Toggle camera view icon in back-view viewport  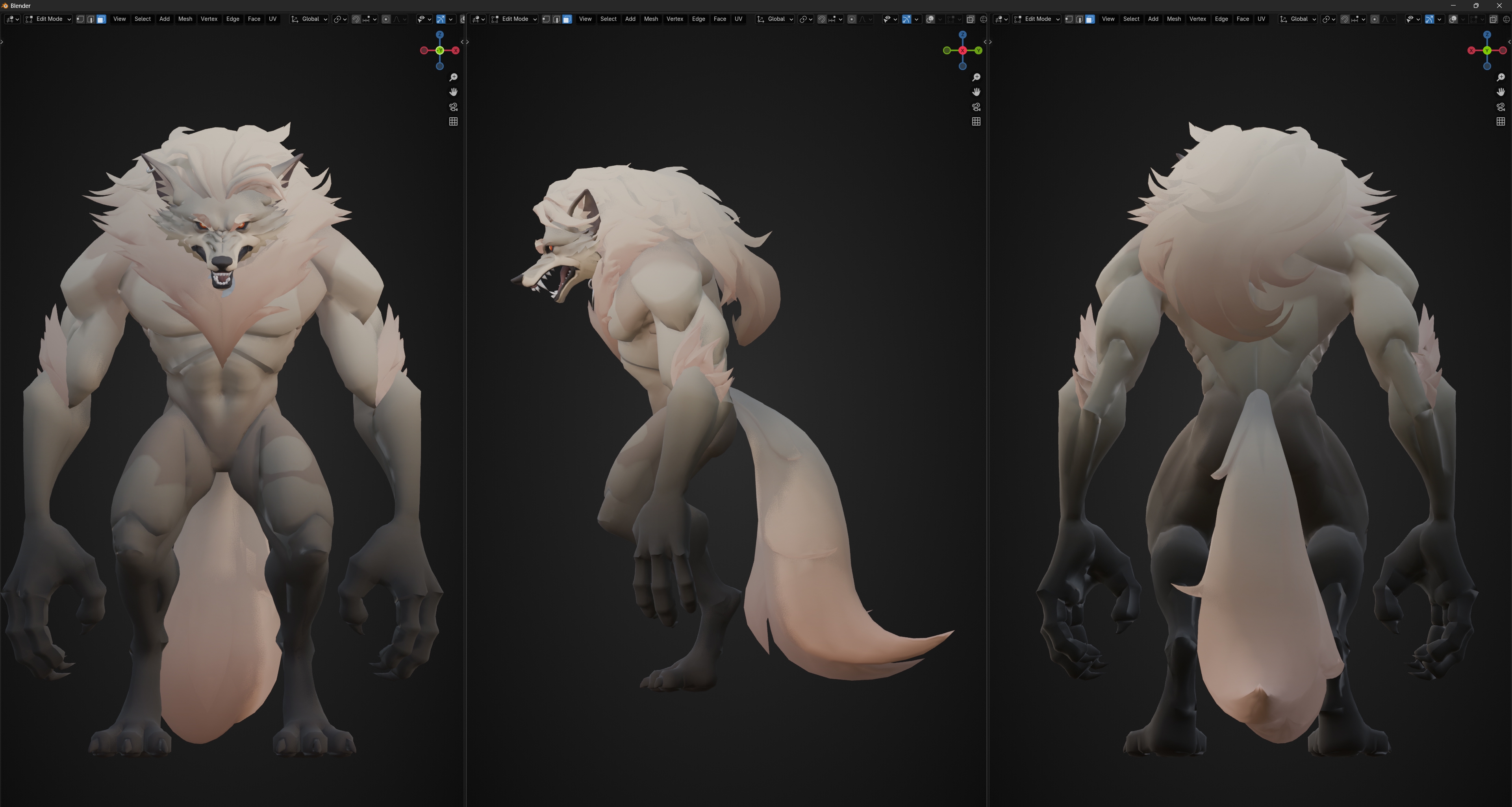[1500, 107]
